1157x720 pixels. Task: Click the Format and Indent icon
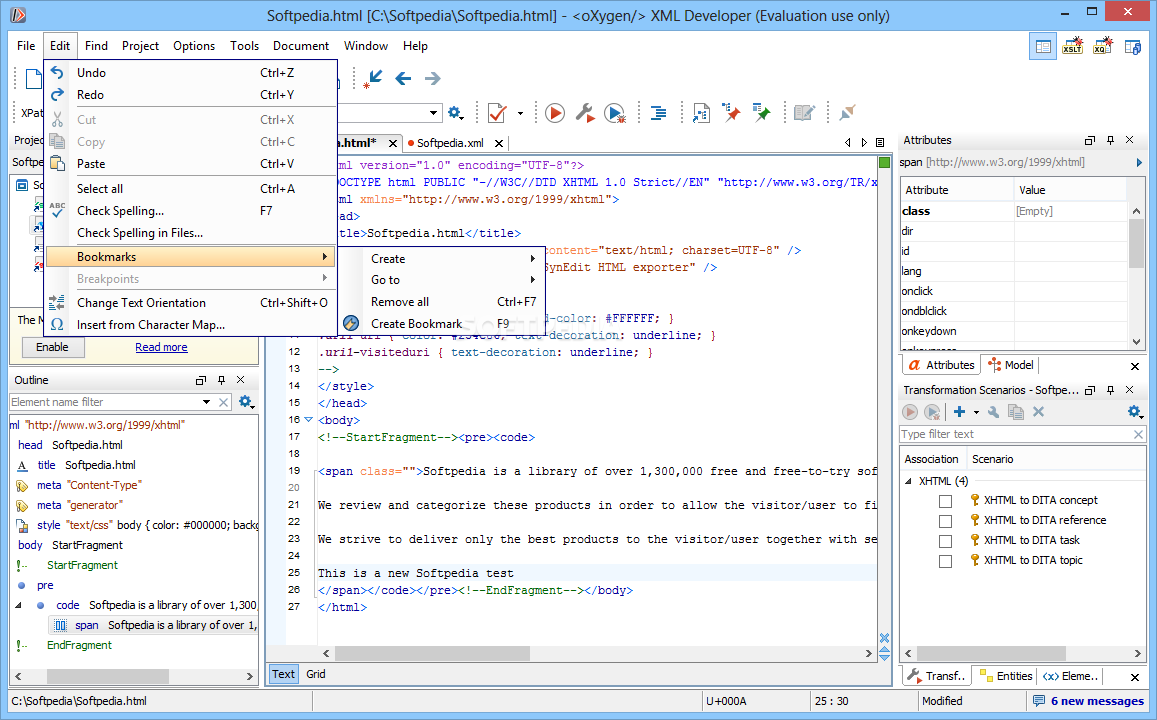click(658, 113)
